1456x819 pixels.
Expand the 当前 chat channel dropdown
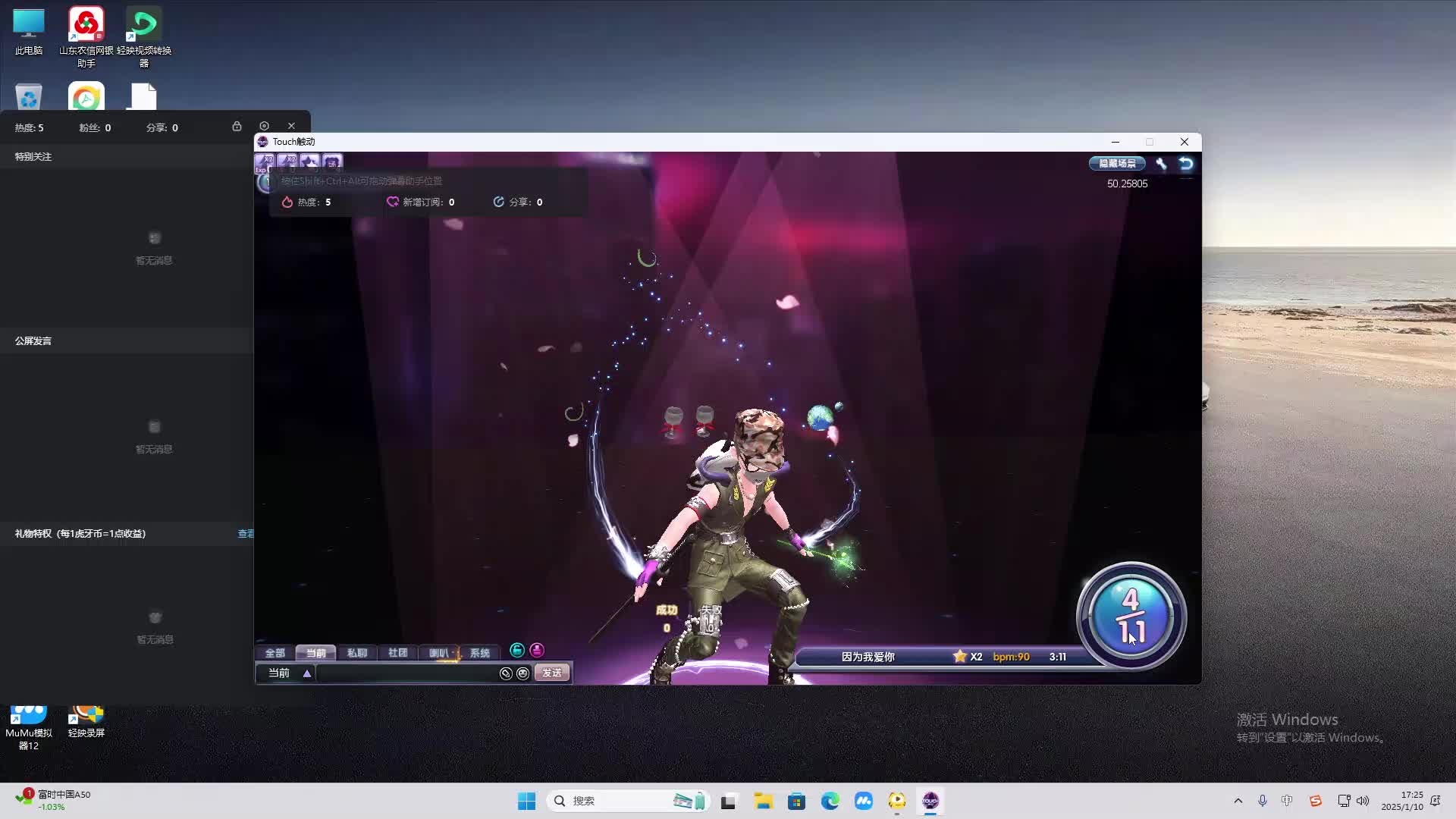pos(307,673)
